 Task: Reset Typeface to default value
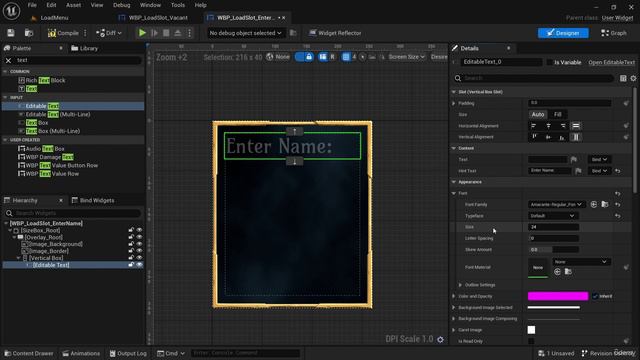pyautogui.click(x=618, y=216)
